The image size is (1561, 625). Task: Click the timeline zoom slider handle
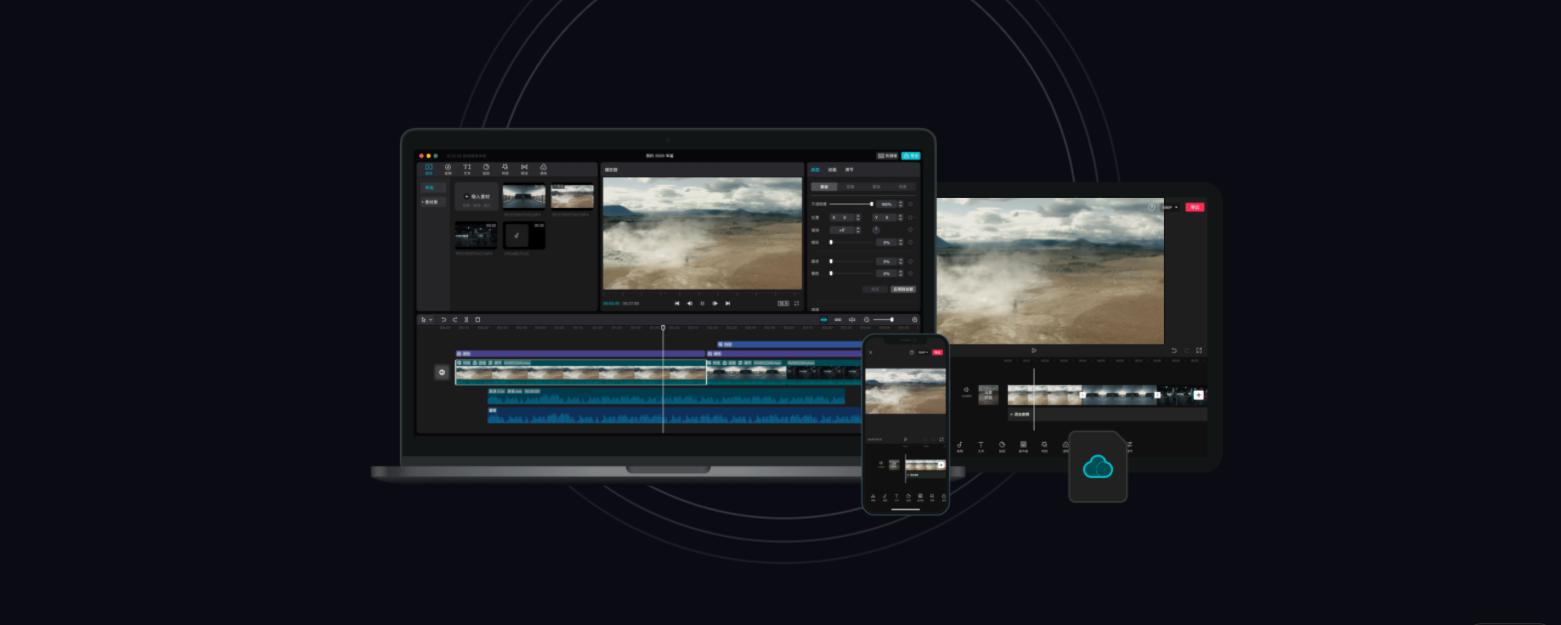(891, 320)
